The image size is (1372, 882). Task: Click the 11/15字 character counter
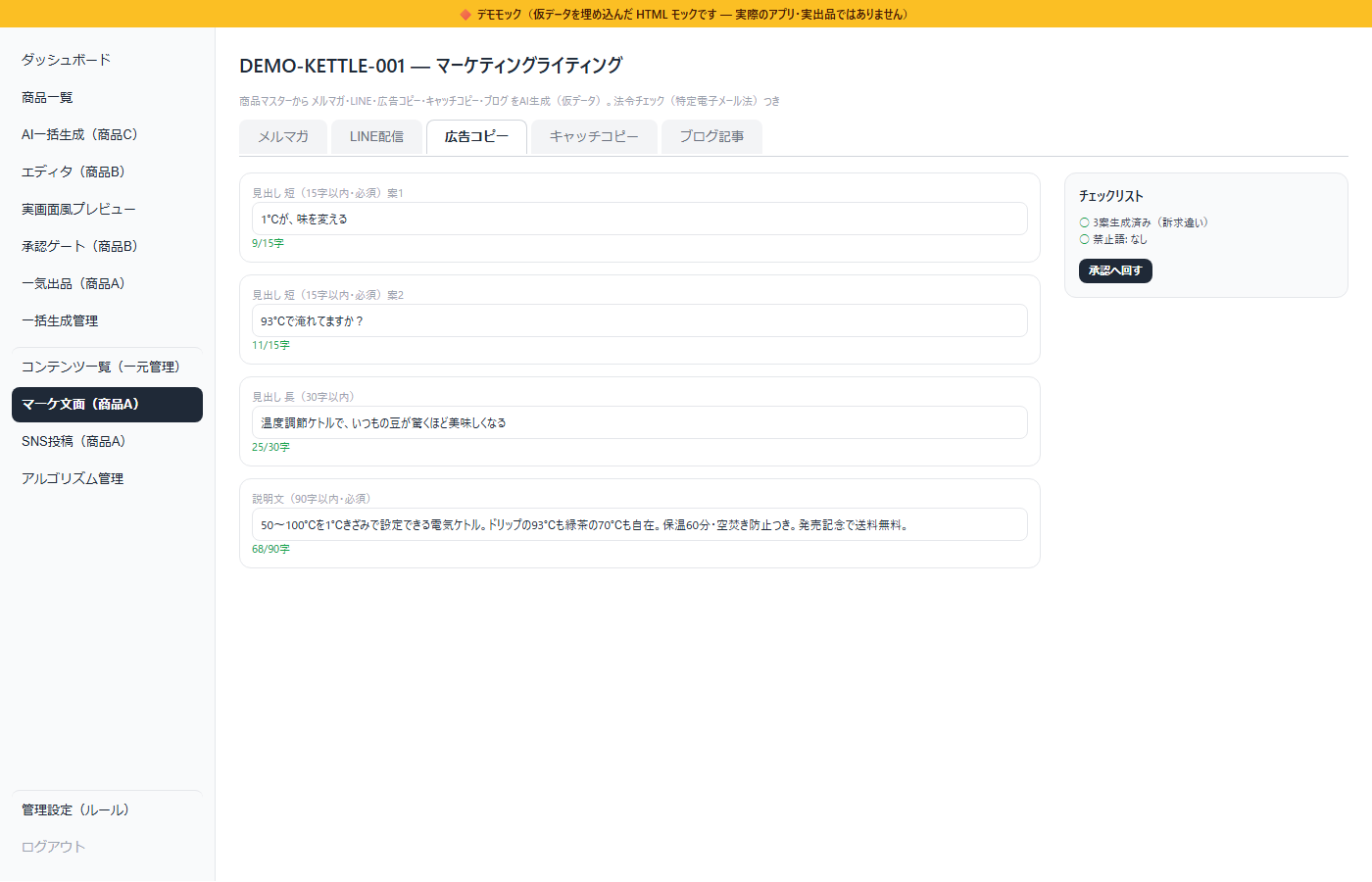click(270, 345)
